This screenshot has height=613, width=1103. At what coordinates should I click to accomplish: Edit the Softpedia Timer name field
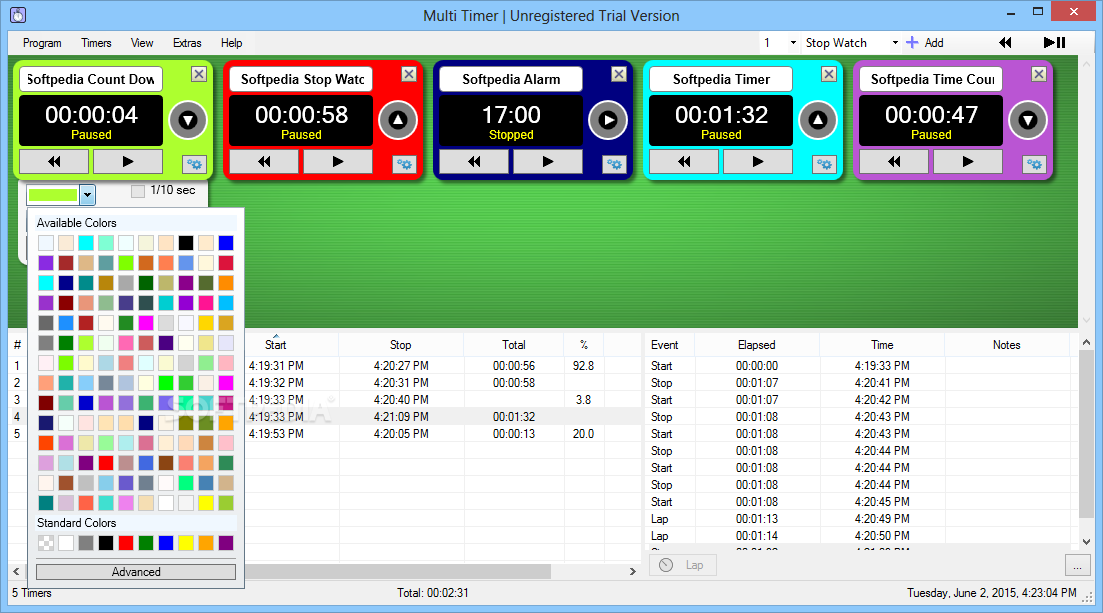coord(721,80)
